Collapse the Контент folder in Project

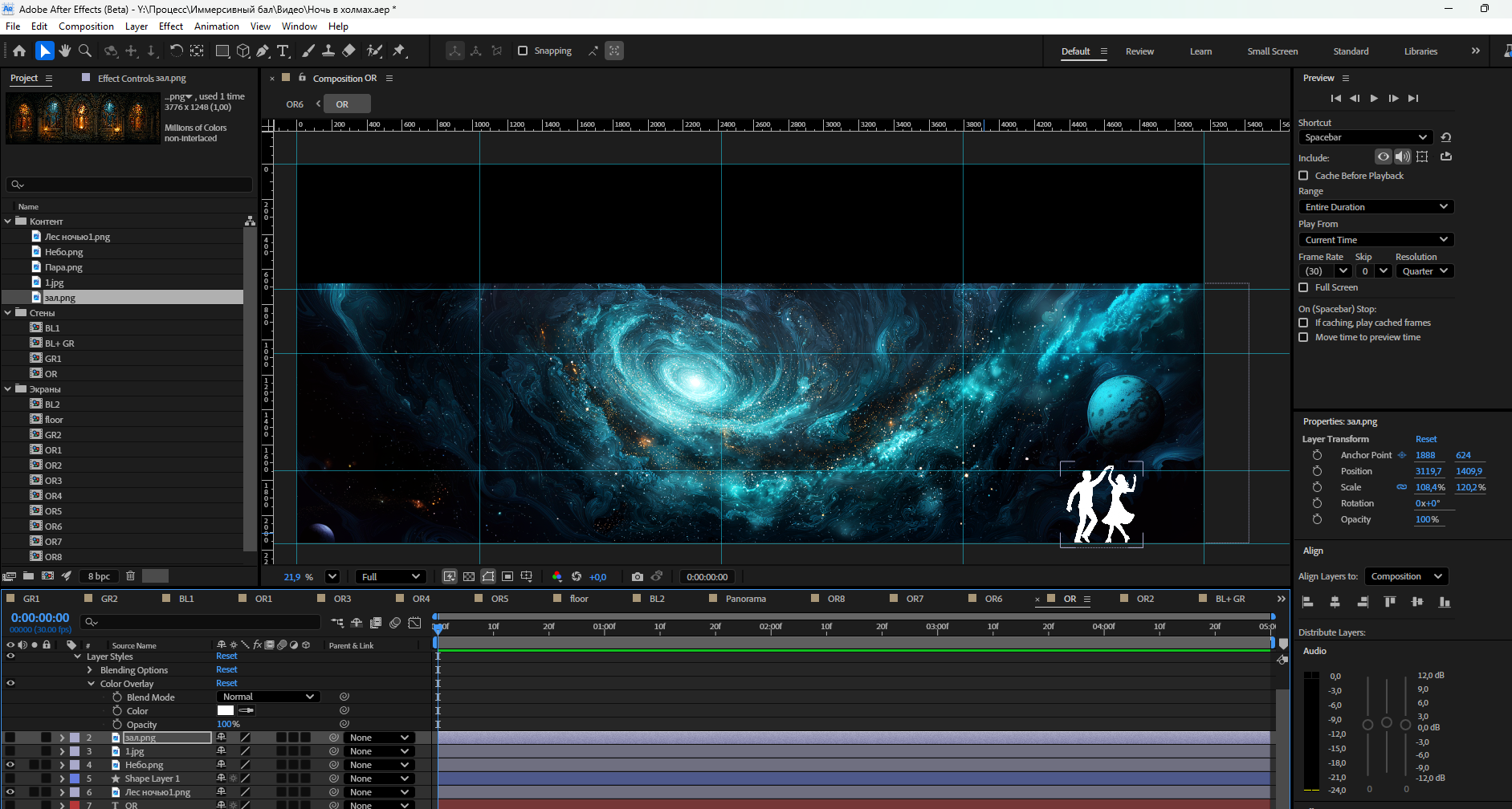8,221
